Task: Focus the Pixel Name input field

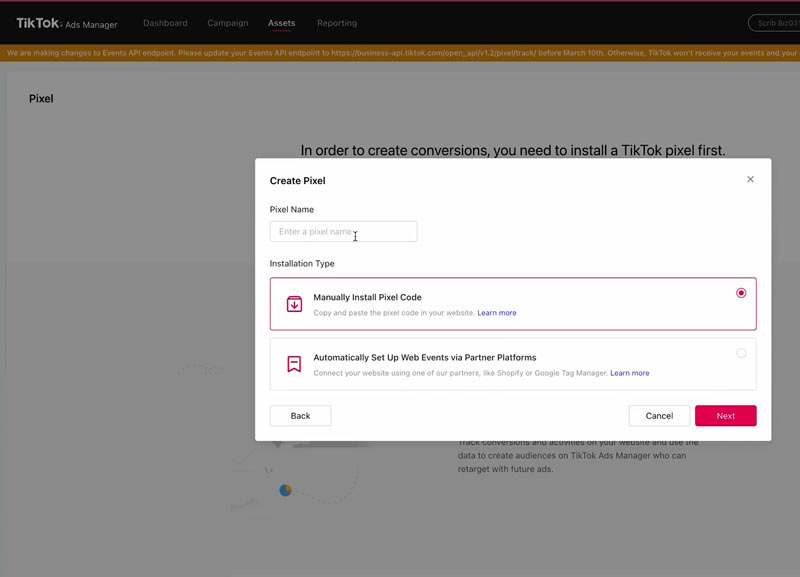Action: pos(343,232)
